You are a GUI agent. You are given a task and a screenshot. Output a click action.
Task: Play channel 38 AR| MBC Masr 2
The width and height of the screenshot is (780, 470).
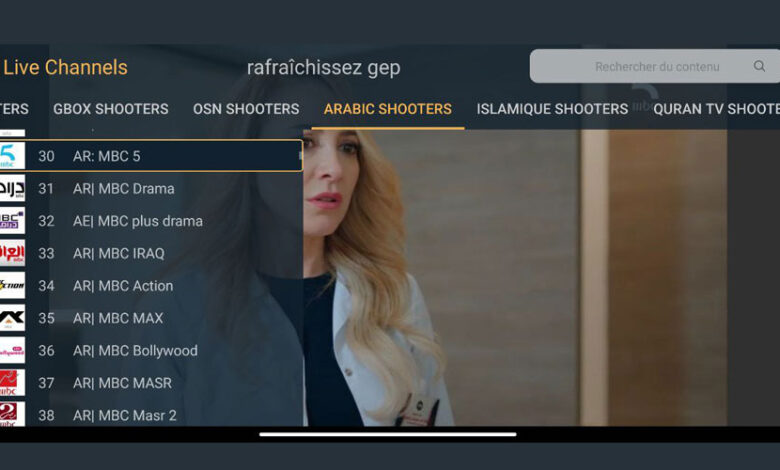151,415
